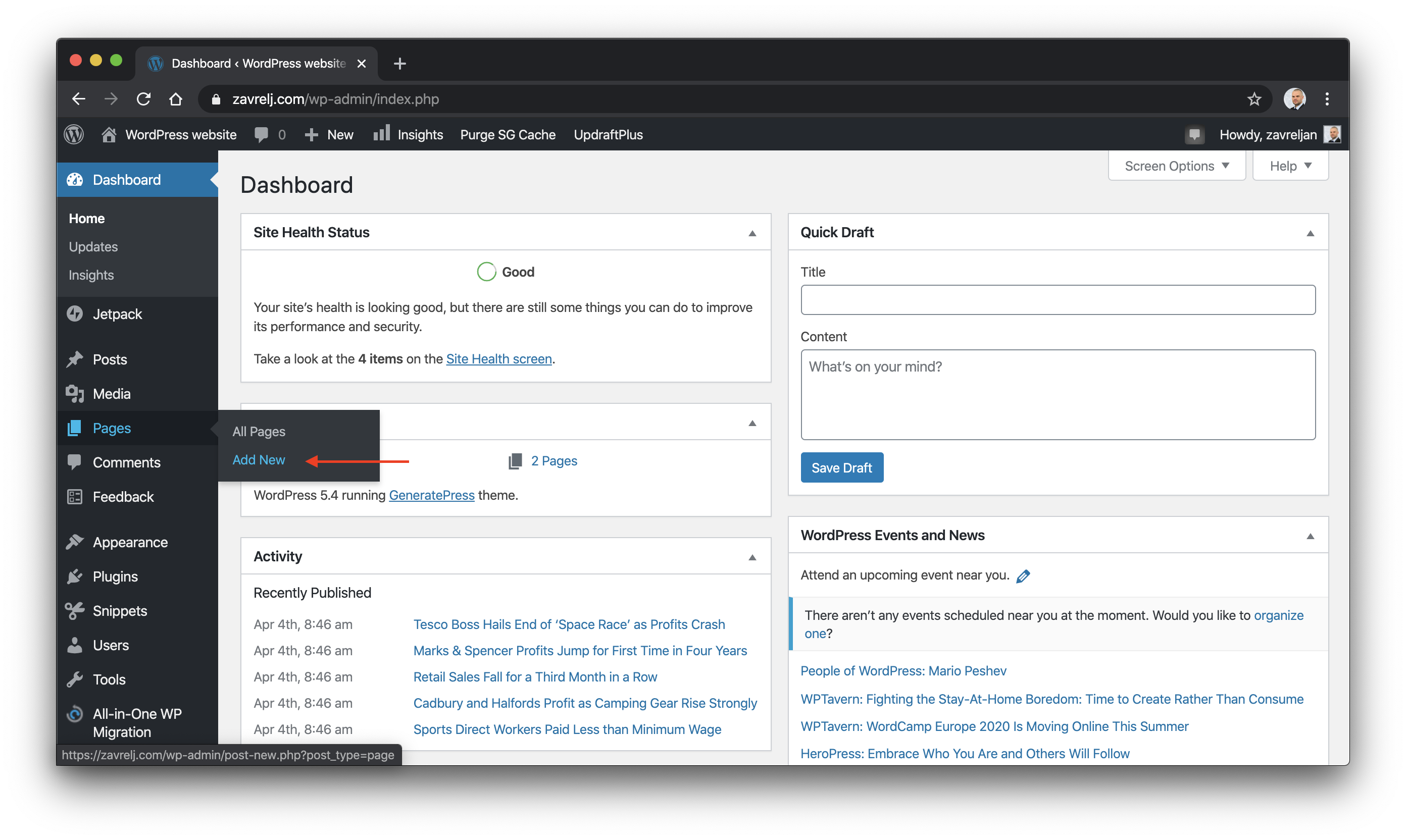
Task: Click Save Draft button
Action: [x=841, y=467]
